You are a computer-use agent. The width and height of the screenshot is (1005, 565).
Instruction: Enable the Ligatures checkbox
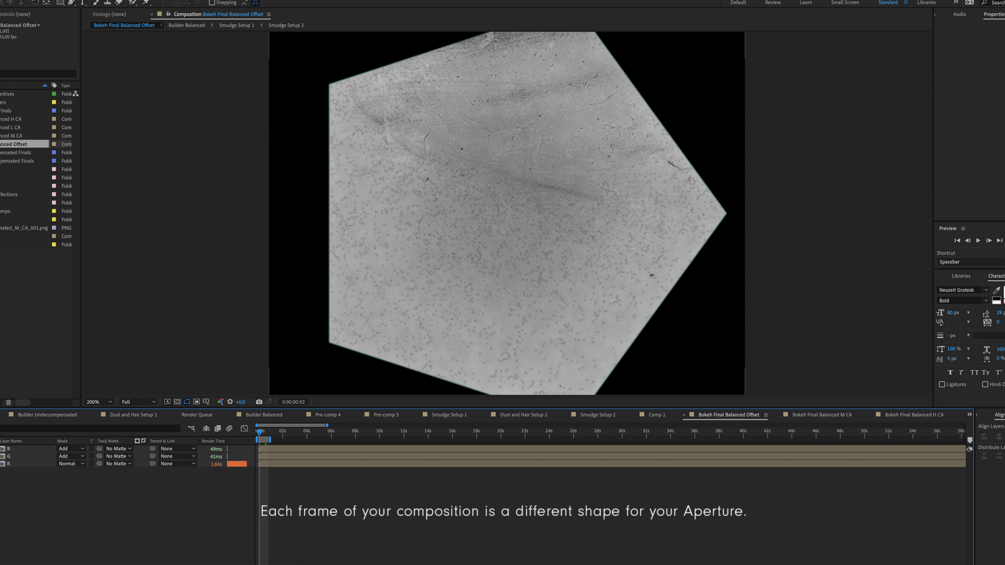tap(942, 384)
